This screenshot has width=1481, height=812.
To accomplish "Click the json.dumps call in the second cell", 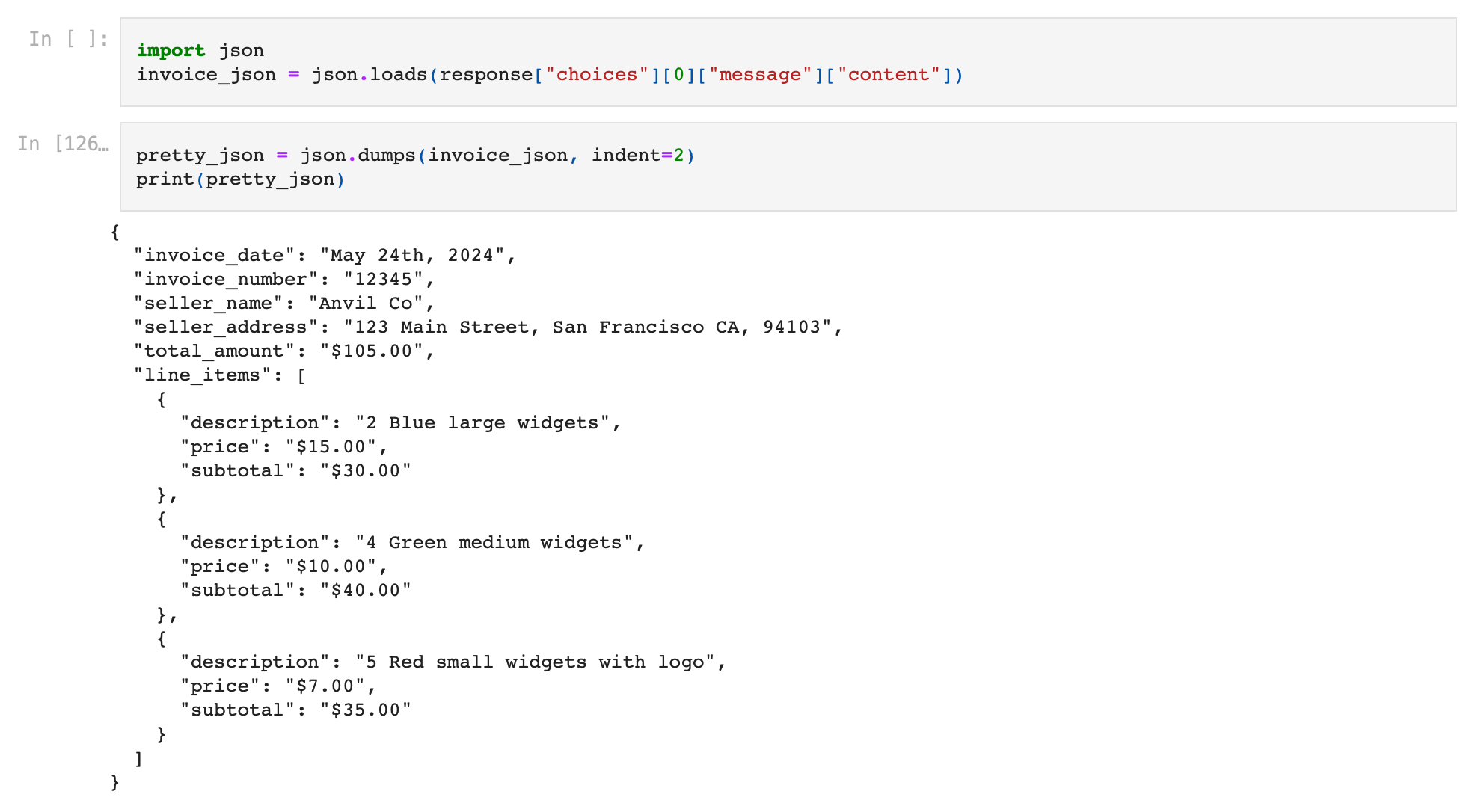I will [x=358, y=156].
